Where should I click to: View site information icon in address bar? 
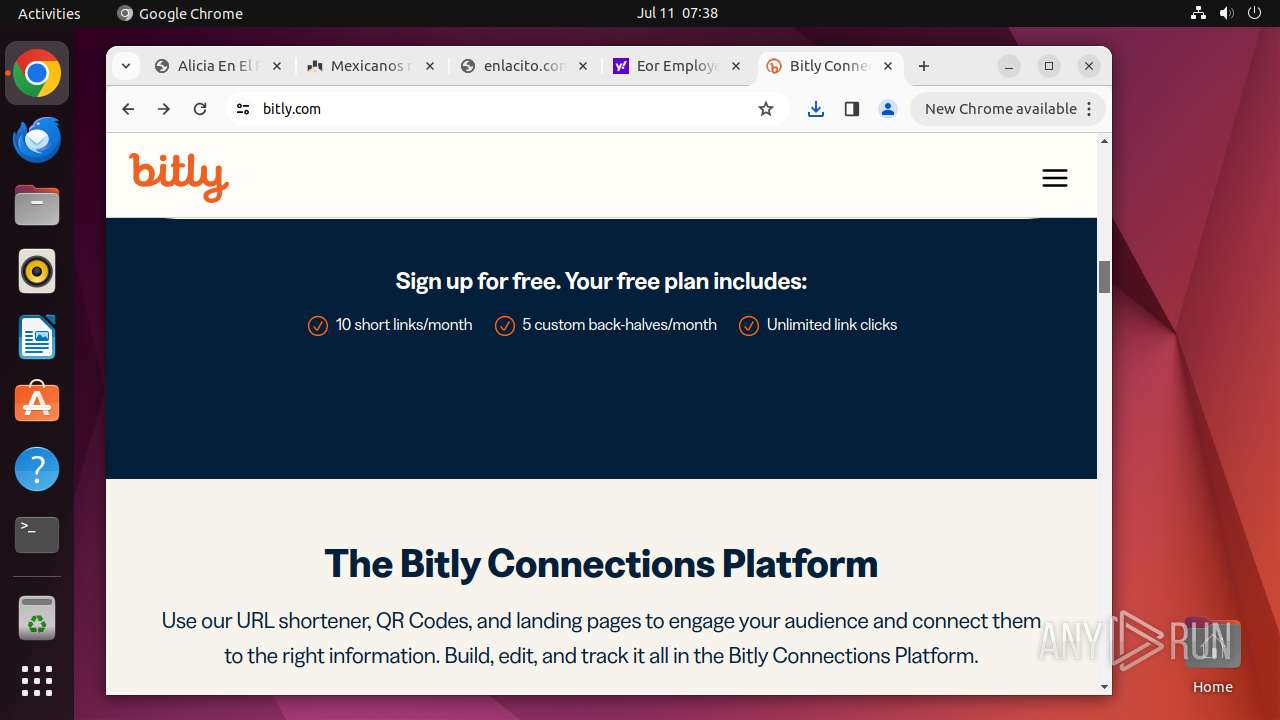tap(243, 109)
